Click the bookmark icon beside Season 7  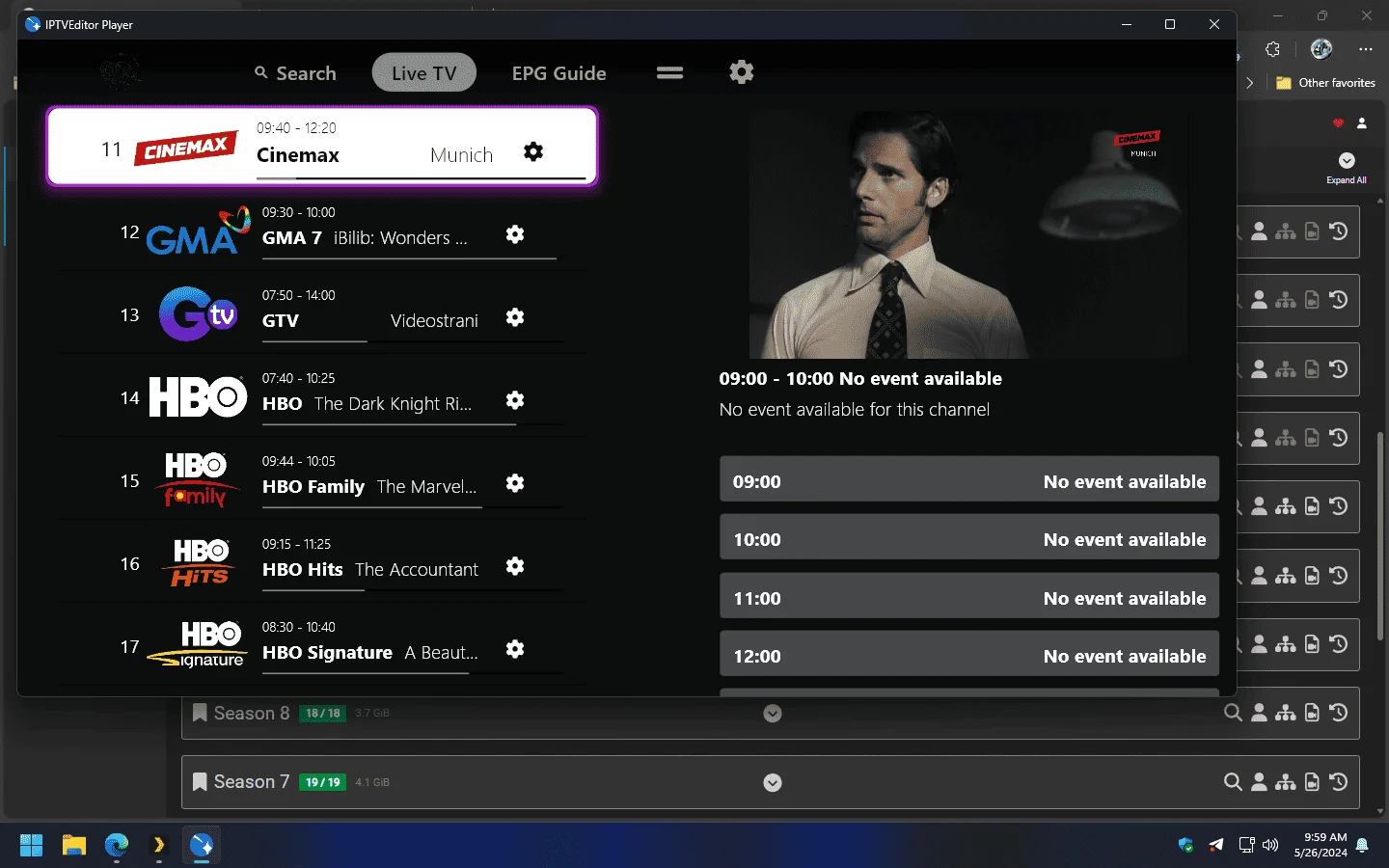(x=200, y=782)
